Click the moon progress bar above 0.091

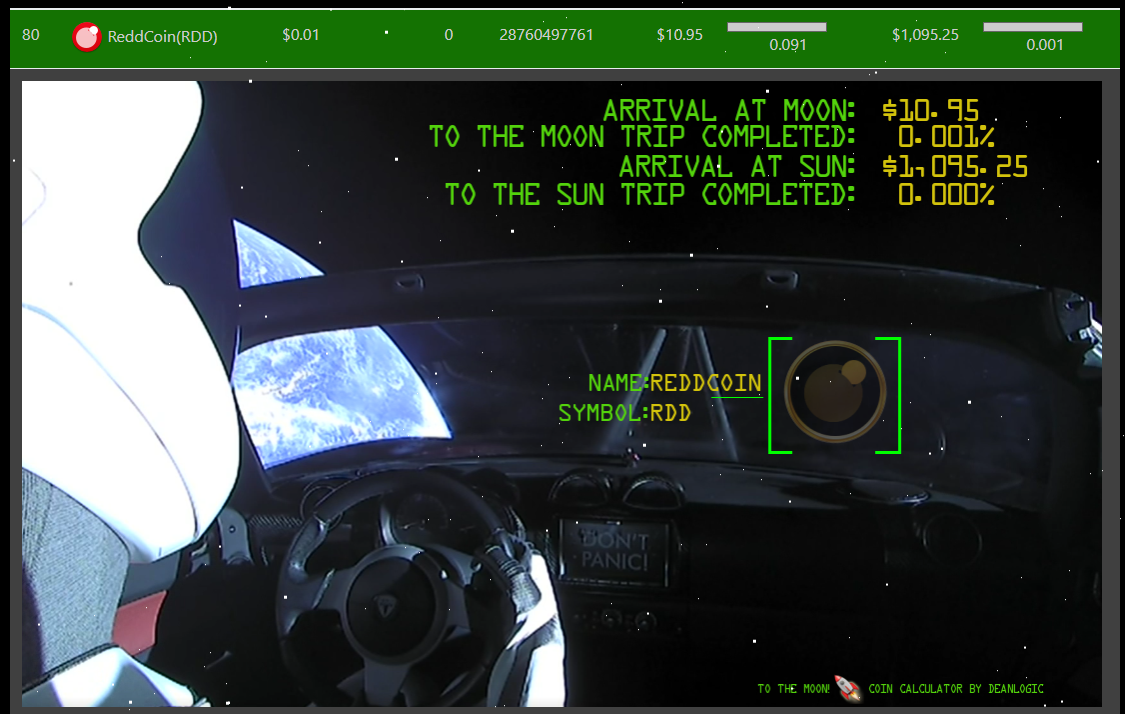point(777,27)
